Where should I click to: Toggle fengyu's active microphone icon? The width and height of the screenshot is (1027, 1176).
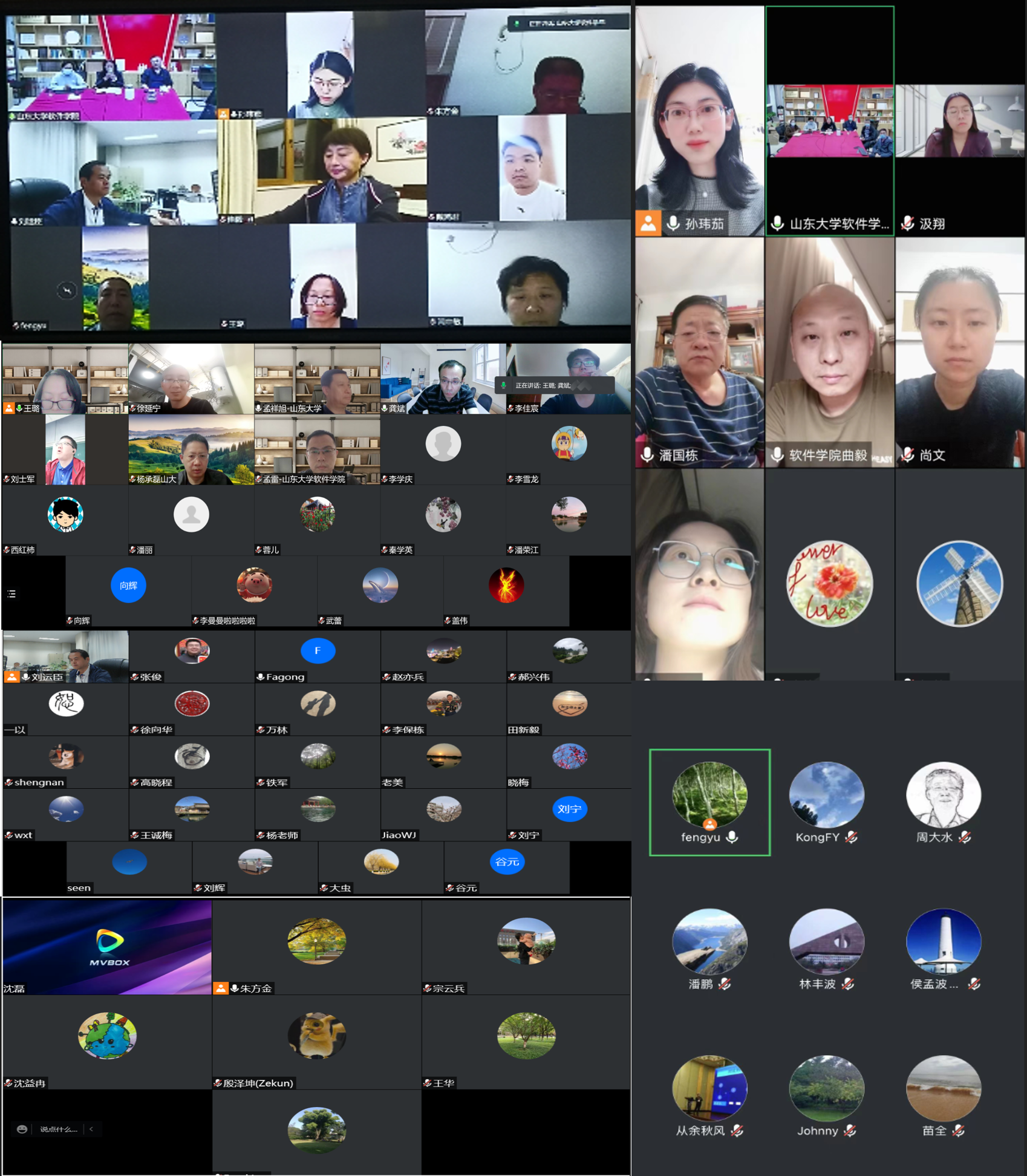pyautogui.click(x=732, y=837)
